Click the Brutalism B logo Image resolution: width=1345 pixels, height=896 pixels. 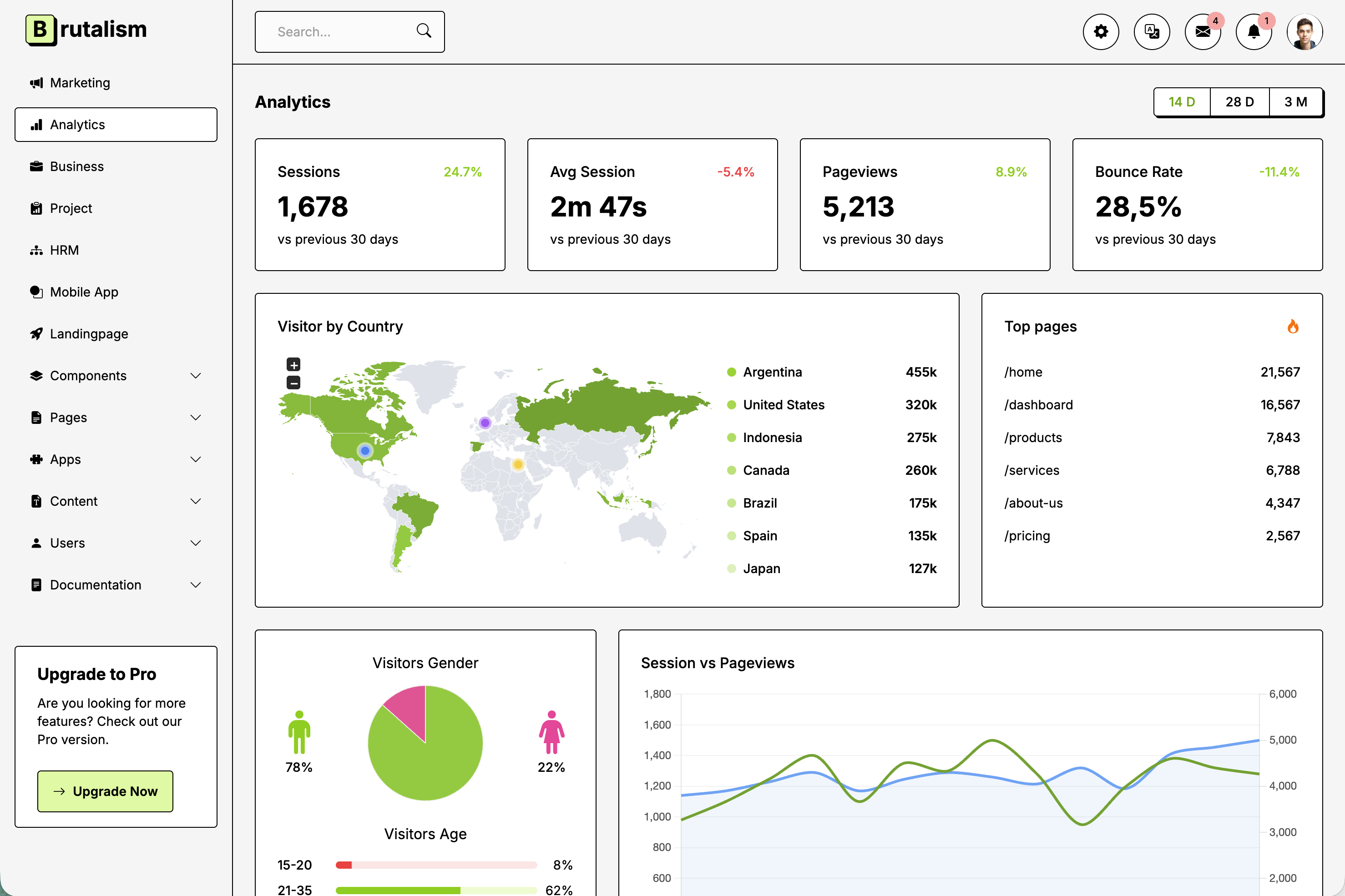click(40, 30)
